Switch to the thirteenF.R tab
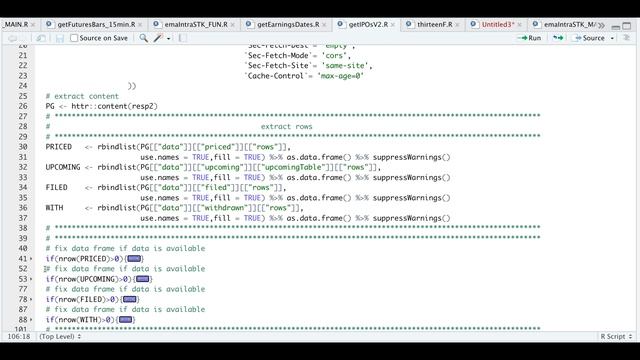 pyautogui.click(x=435, y=24)
